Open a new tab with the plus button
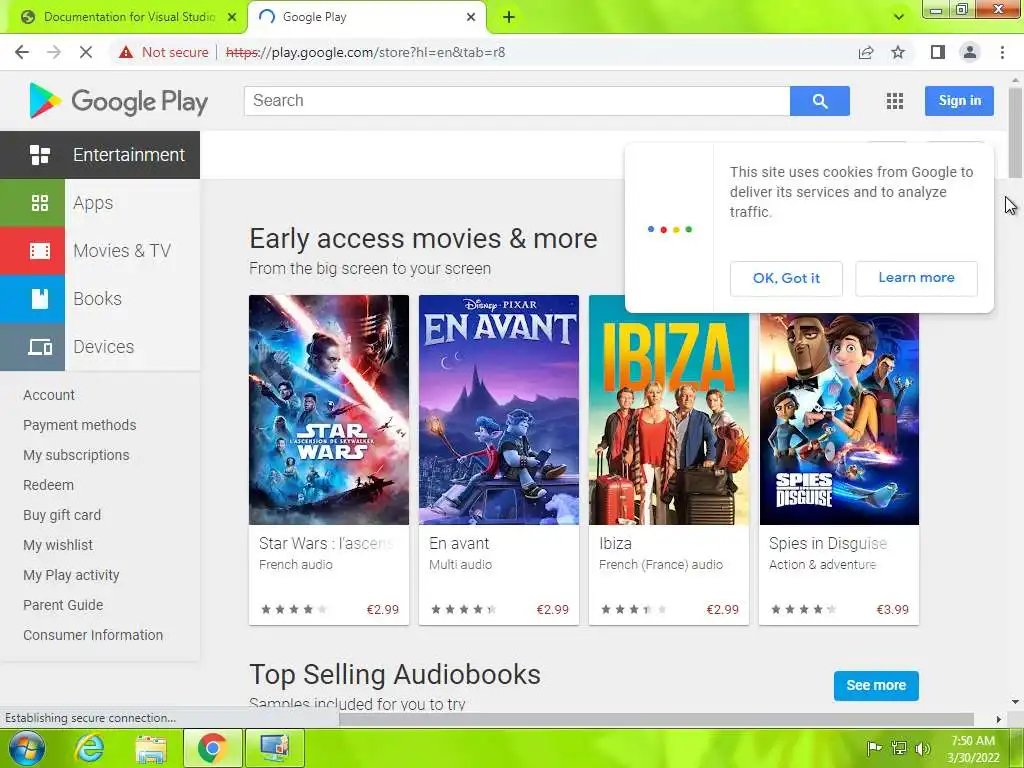Screen dimensions: 1024x768 pos(509,17)
